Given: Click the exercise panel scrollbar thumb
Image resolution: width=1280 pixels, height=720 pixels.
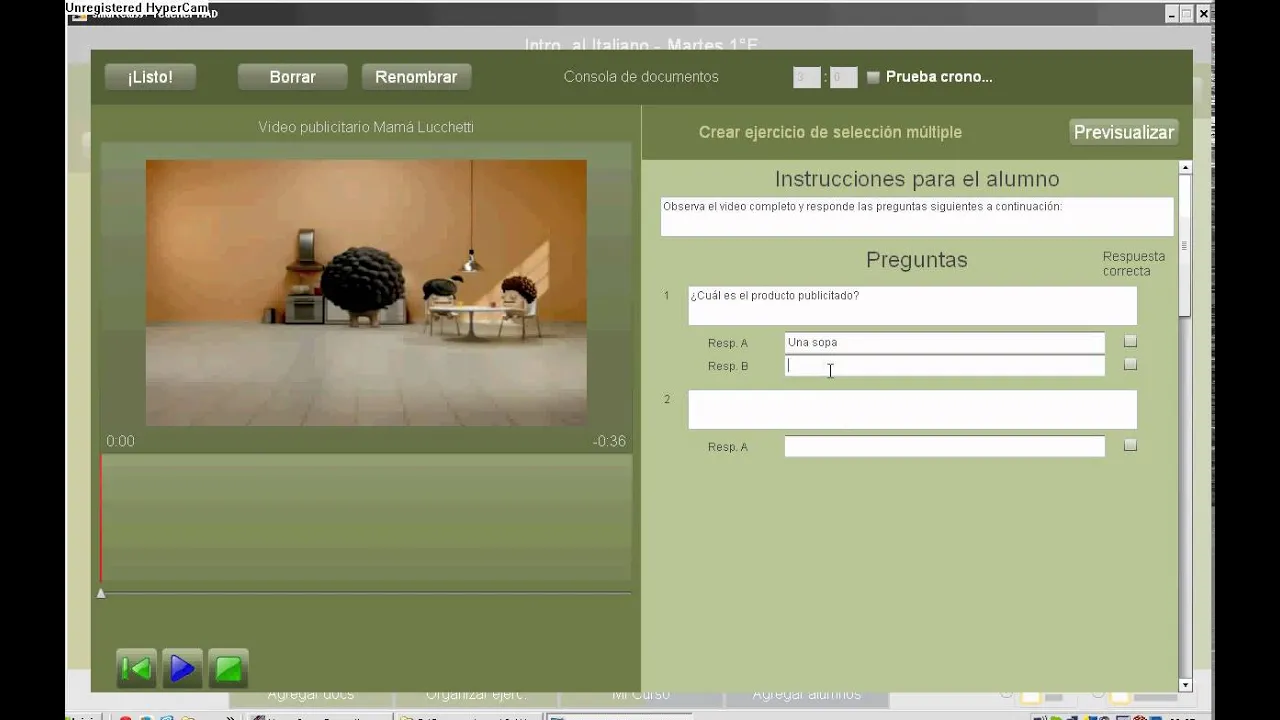Looking at the screenshot, I should pyautogui.click(x=1185, y=246).
